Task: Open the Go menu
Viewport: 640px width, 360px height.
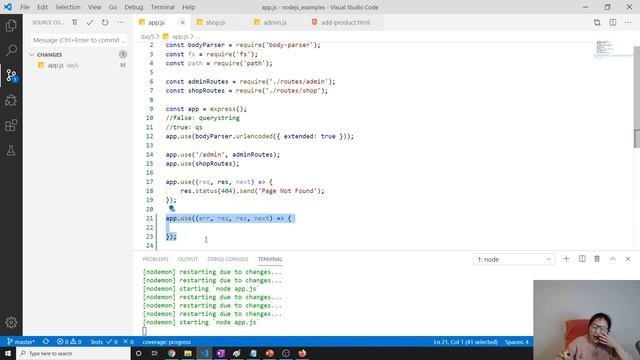Action: tap(113, 7)
